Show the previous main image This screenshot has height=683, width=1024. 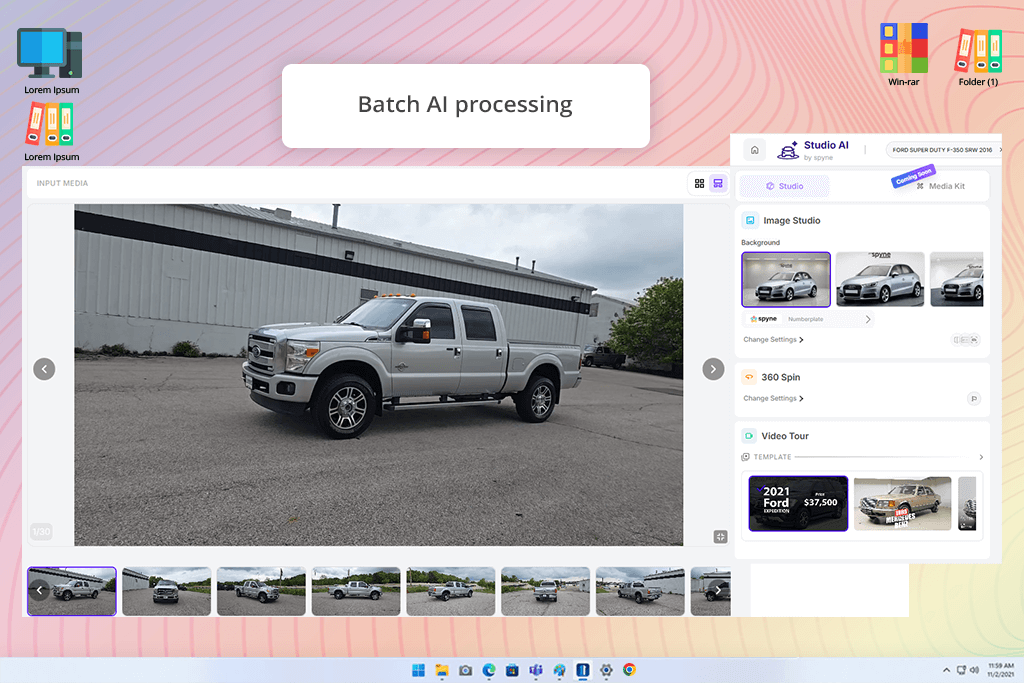pos(44,369)
